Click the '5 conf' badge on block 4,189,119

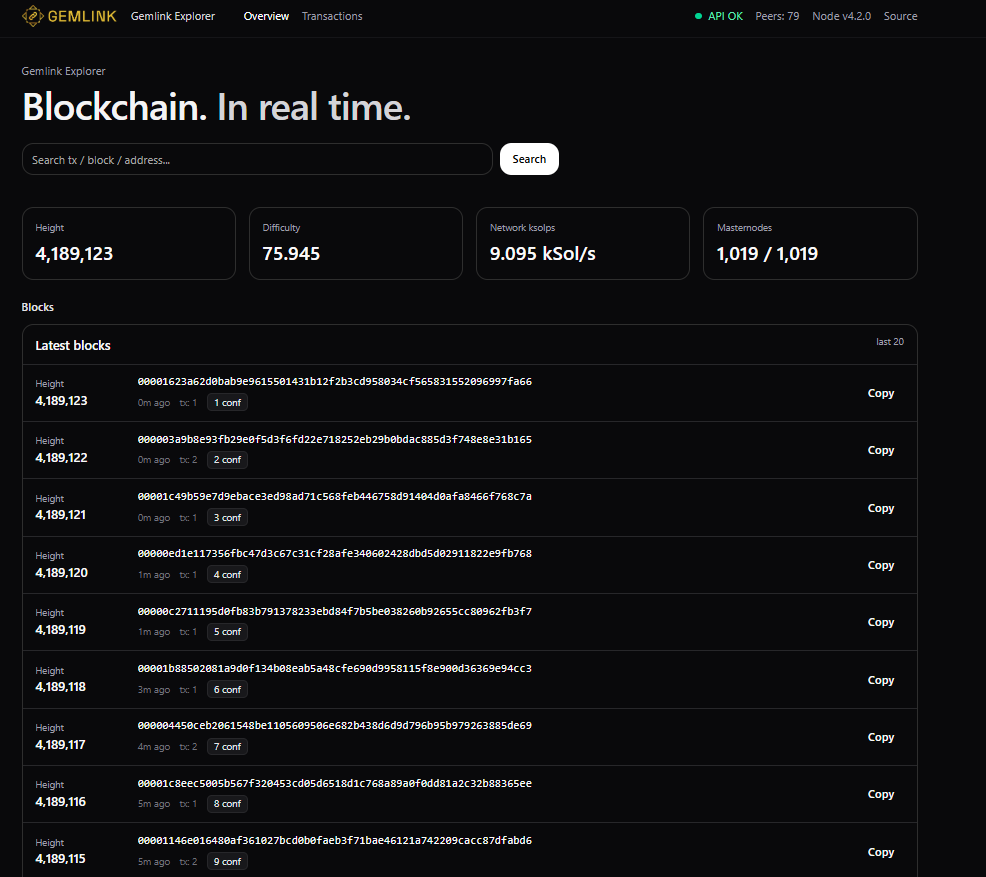226,631
